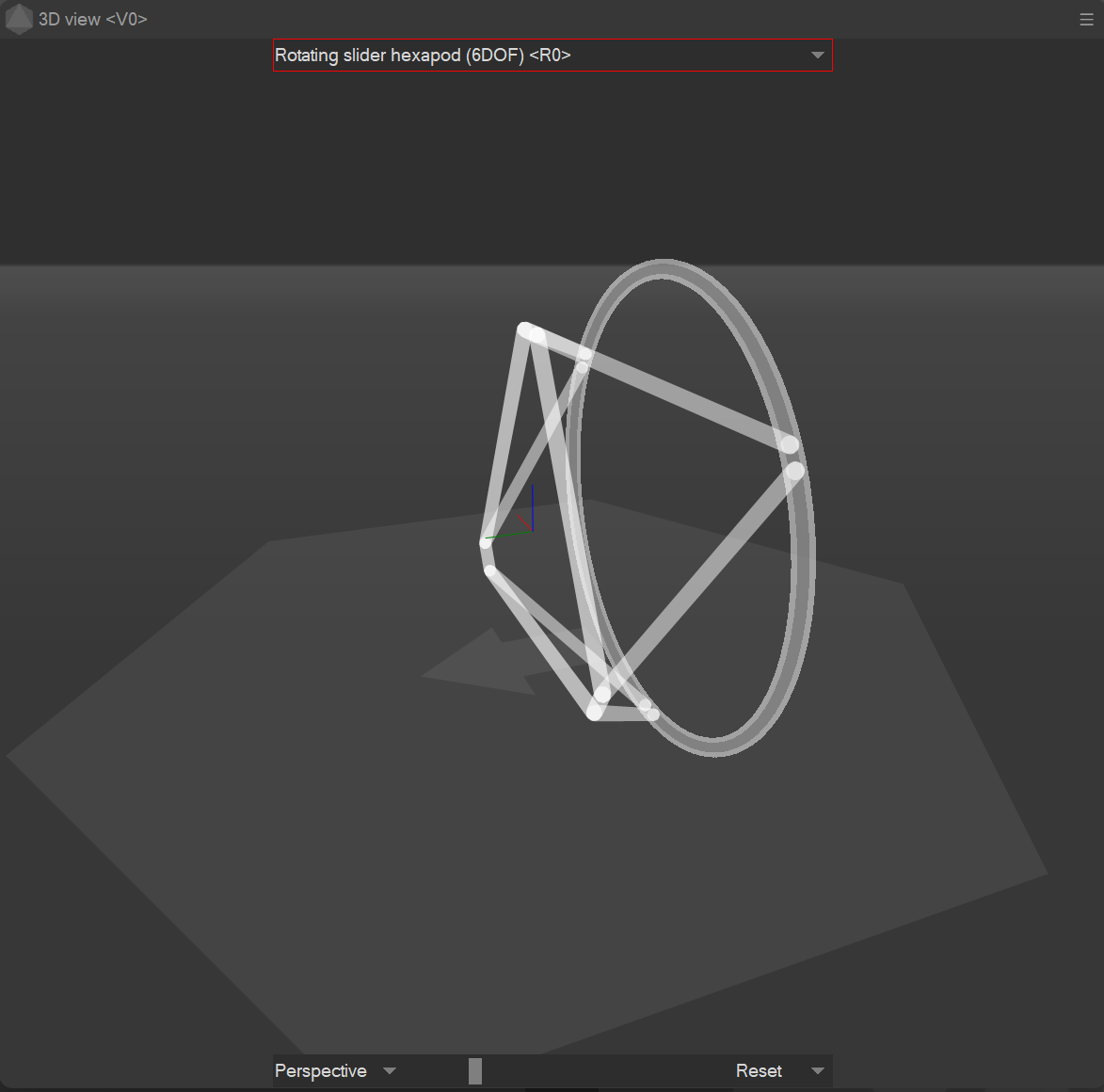Select the top apex joint of the platform
This screenshot has width=1104, height=1092.
(526, 329)
